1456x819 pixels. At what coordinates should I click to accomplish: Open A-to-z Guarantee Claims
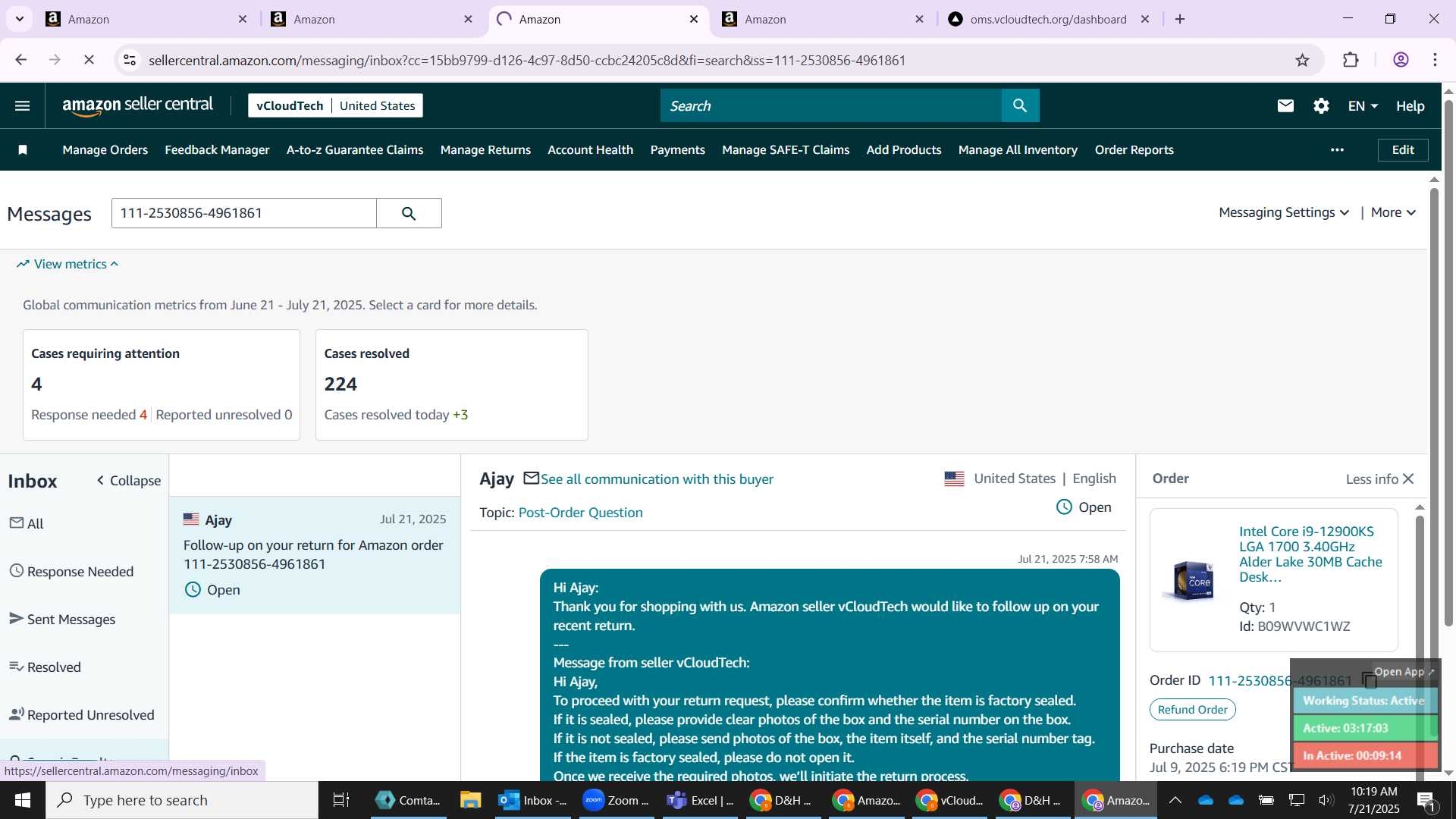click(355, 150)
